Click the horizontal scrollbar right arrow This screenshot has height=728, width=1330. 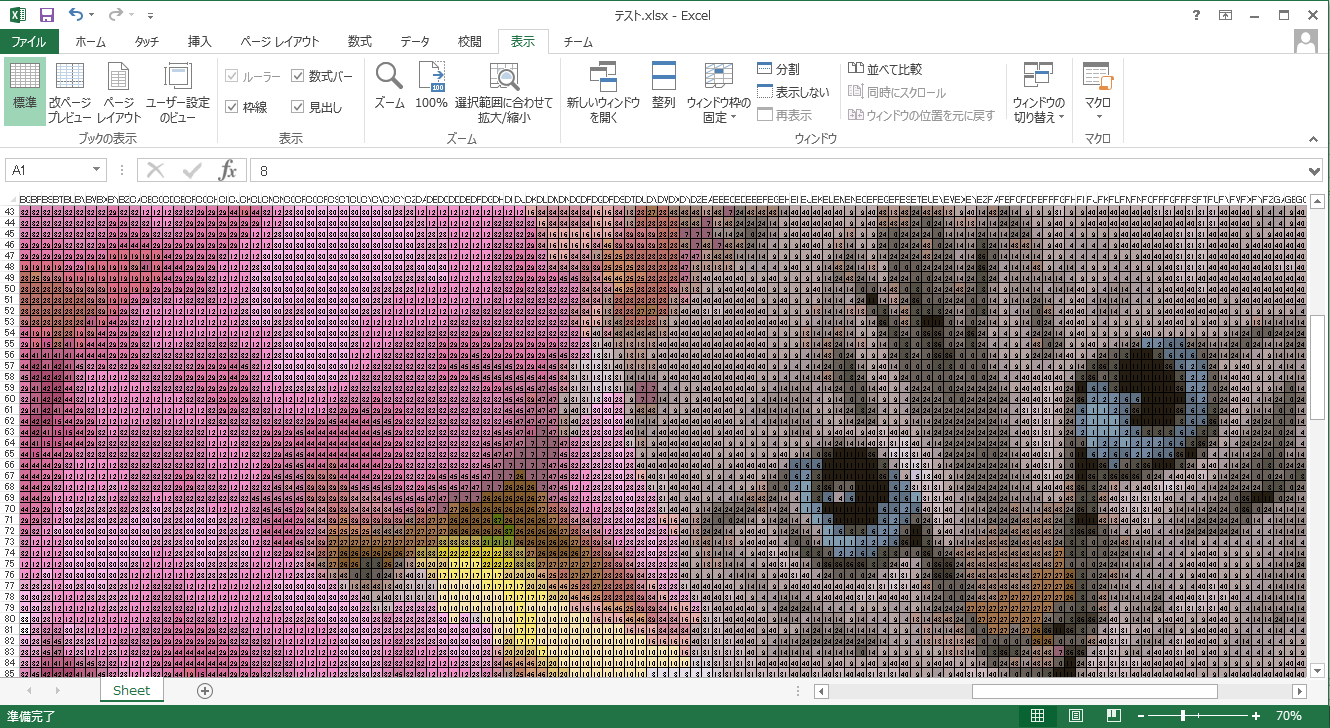1299,691
